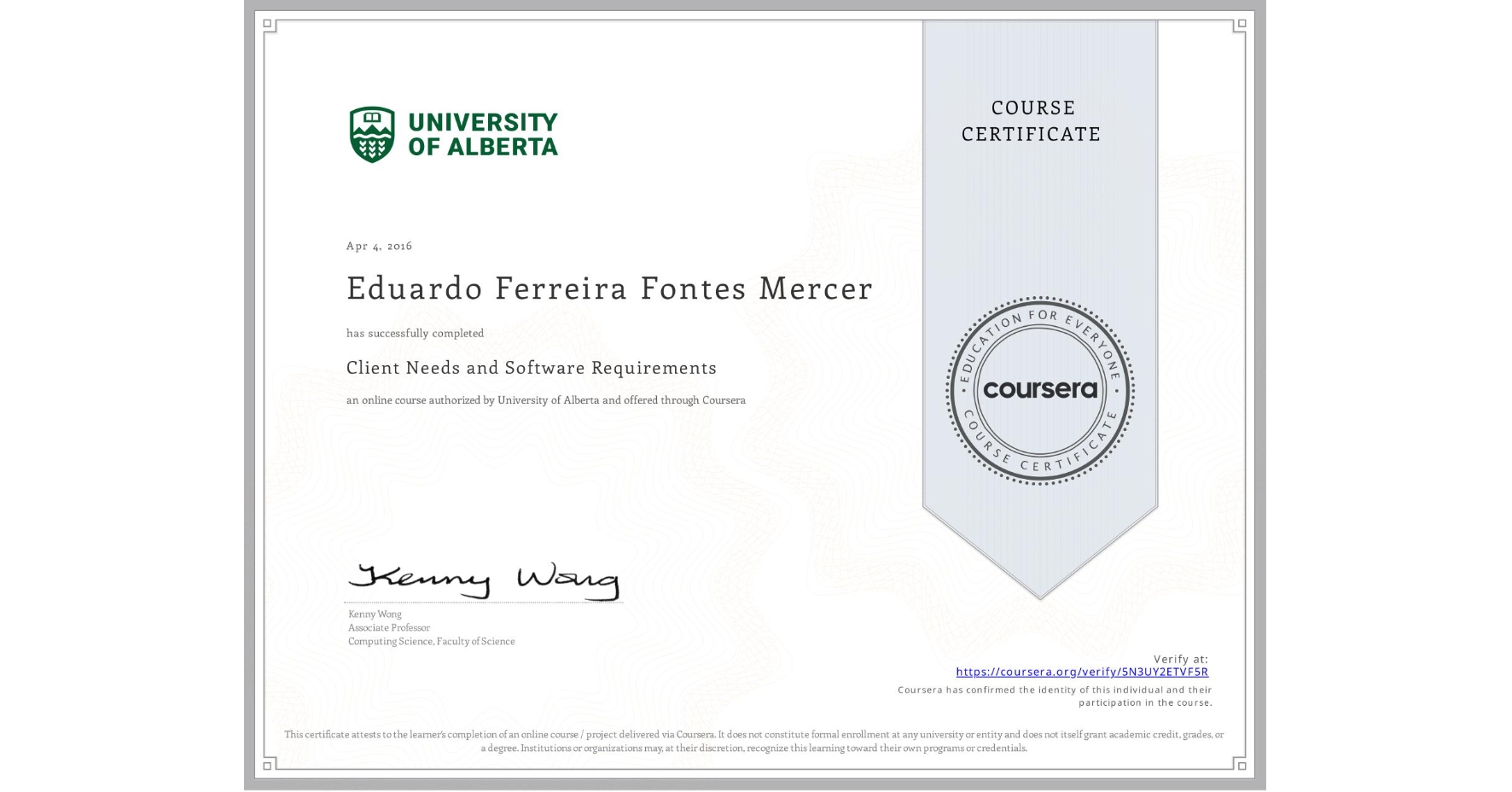Click the printed name 'Kenny Wong'

375,614
